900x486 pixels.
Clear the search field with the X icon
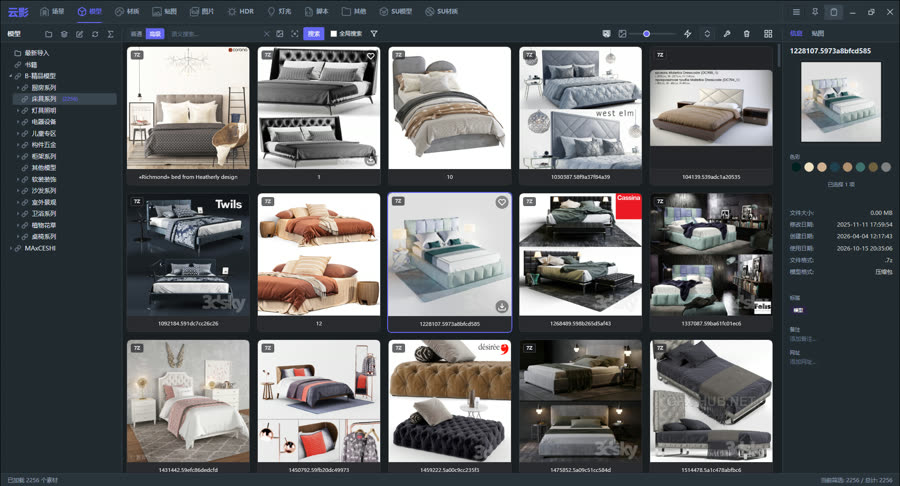[266, 34]
